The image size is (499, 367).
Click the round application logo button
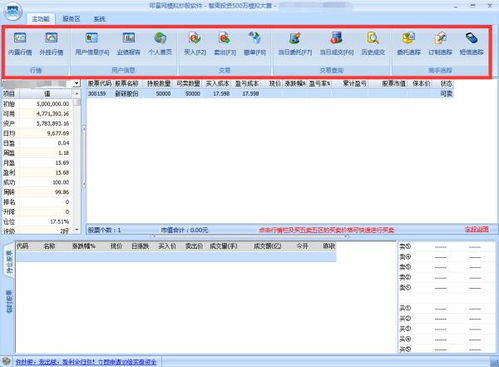point(13,11)
